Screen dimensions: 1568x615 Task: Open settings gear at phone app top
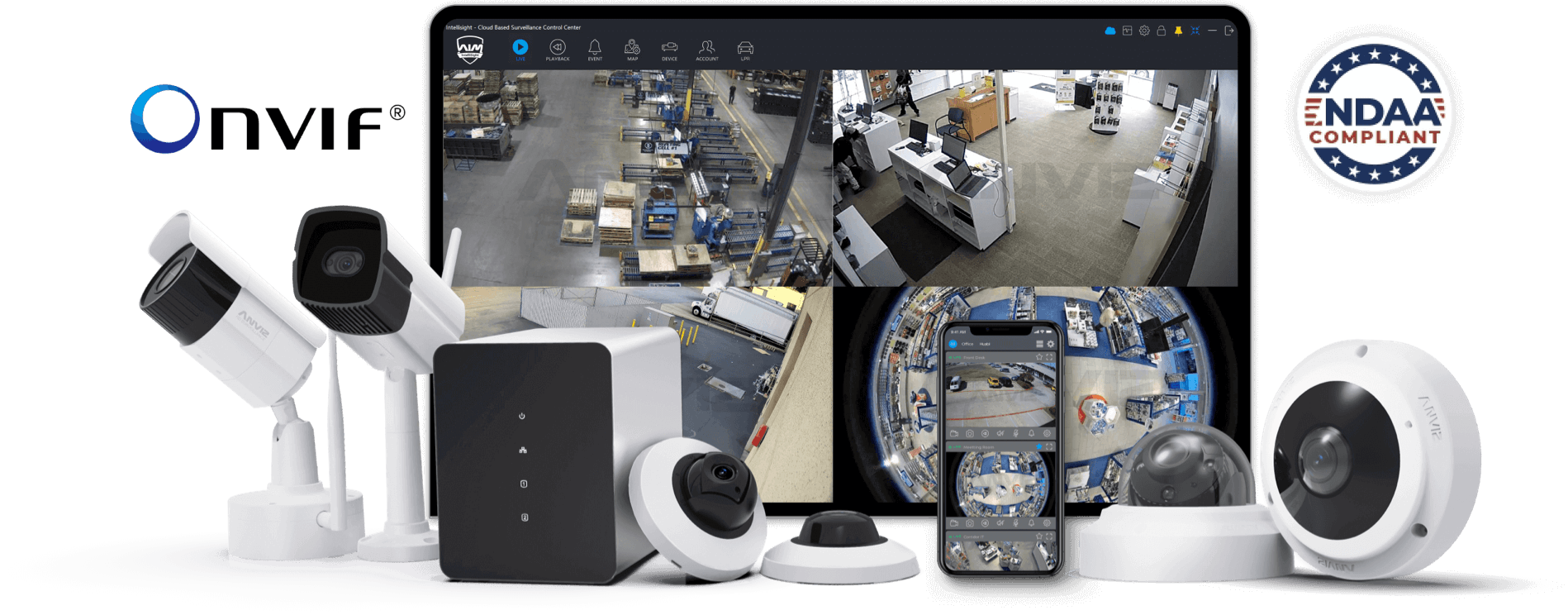click(x=1051, y=344)
